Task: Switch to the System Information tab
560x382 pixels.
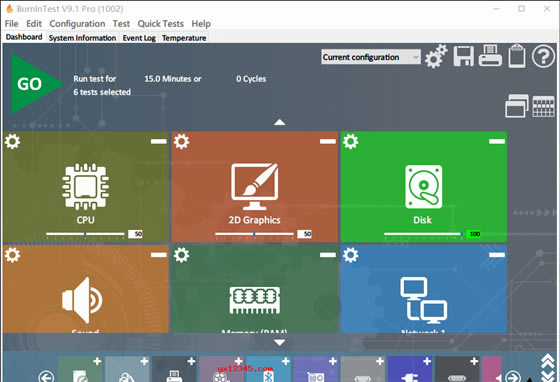Action: [x=82, y=38]
